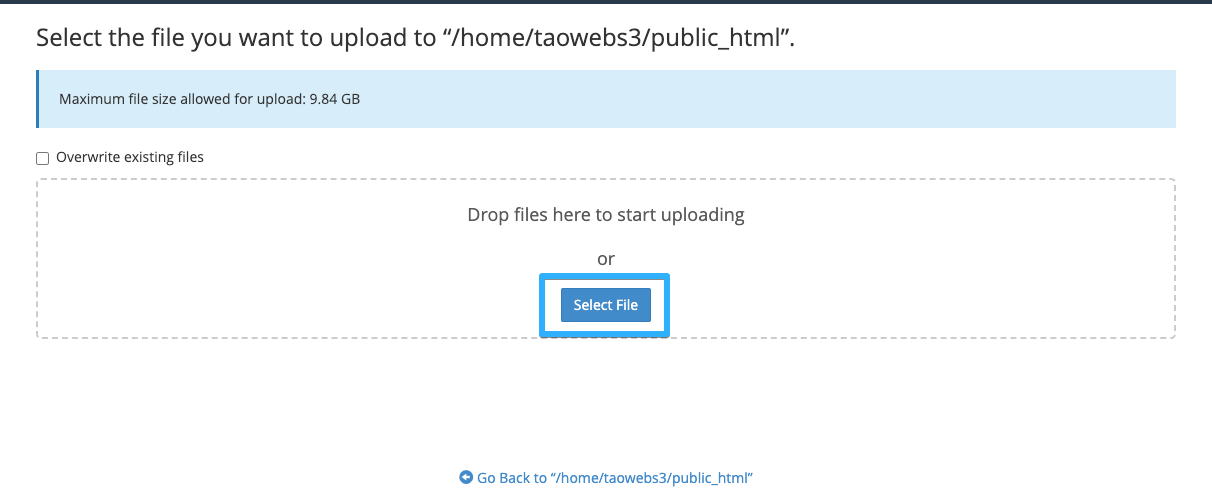The image size is (1212, 498).
Task: Click the "Overwrite existing files" label text
Action: pyautogui.click(x=130, y=157)
